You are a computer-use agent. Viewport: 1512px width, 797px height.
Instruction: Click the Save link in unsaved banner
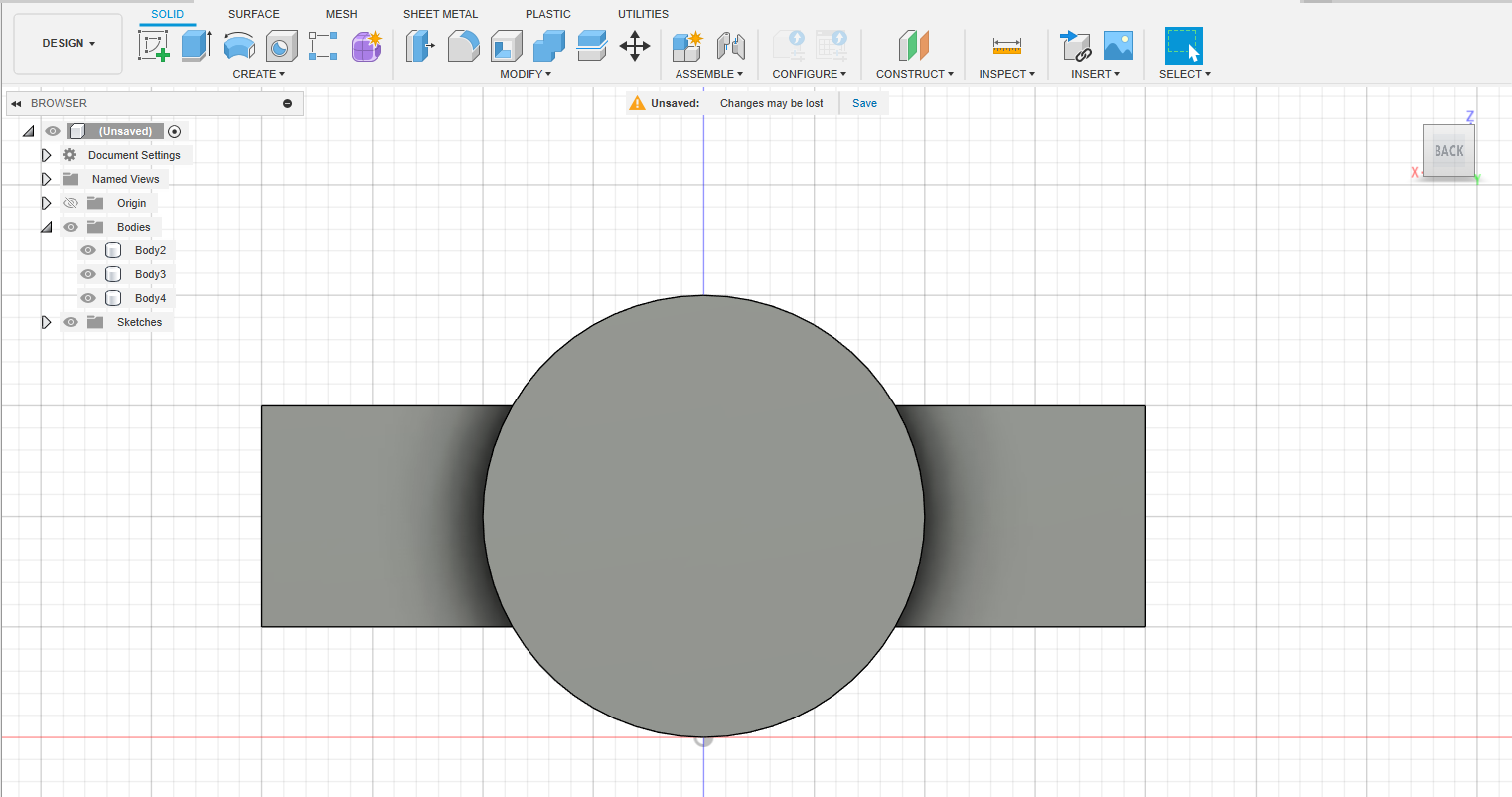coord(864,103)
